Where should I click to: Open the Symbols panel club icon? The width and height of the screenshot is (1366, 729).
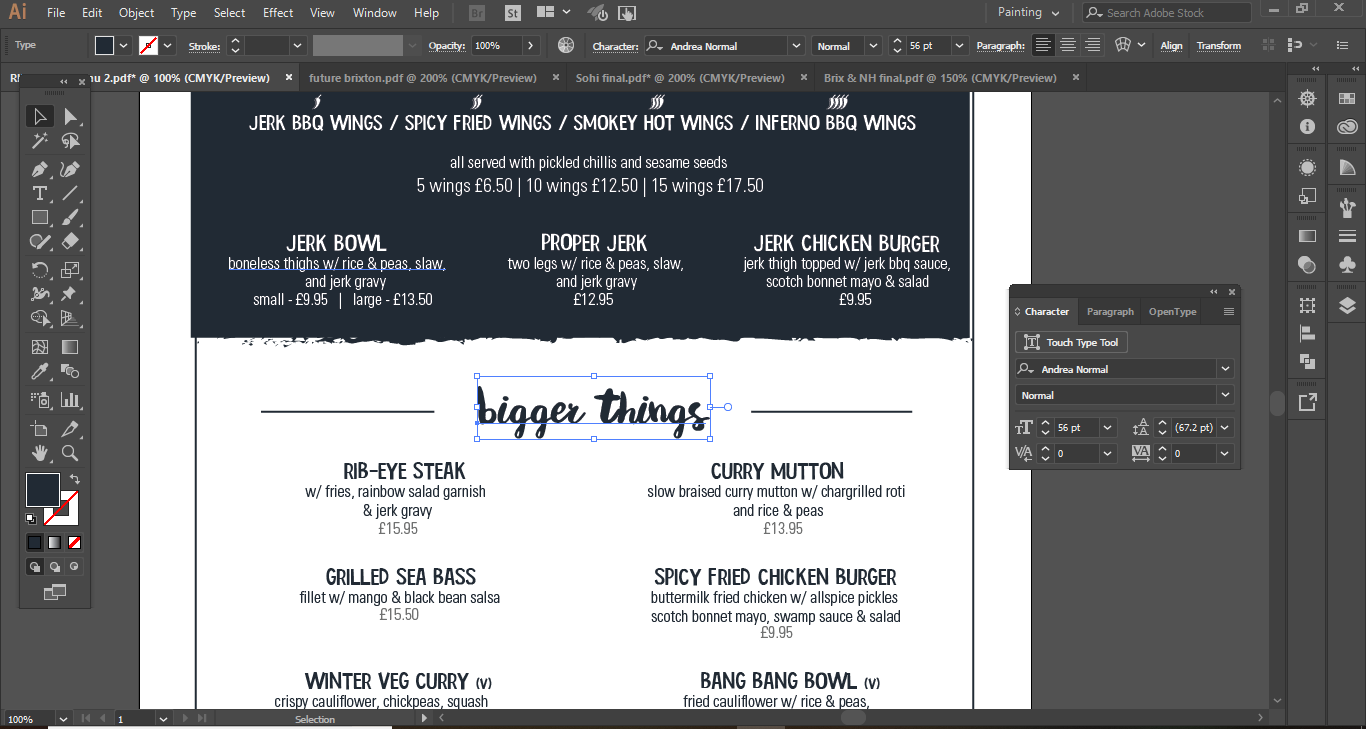click(x=1347, y=265)
